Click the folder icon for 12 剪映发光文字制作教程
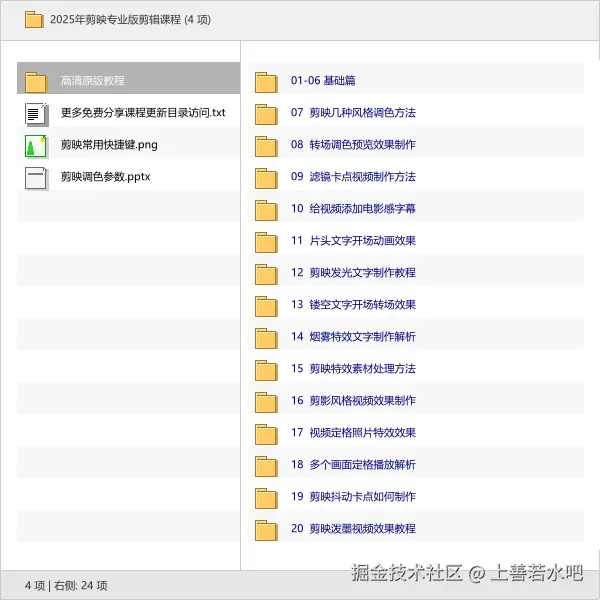Screen dimensions: 600x600 266,274
